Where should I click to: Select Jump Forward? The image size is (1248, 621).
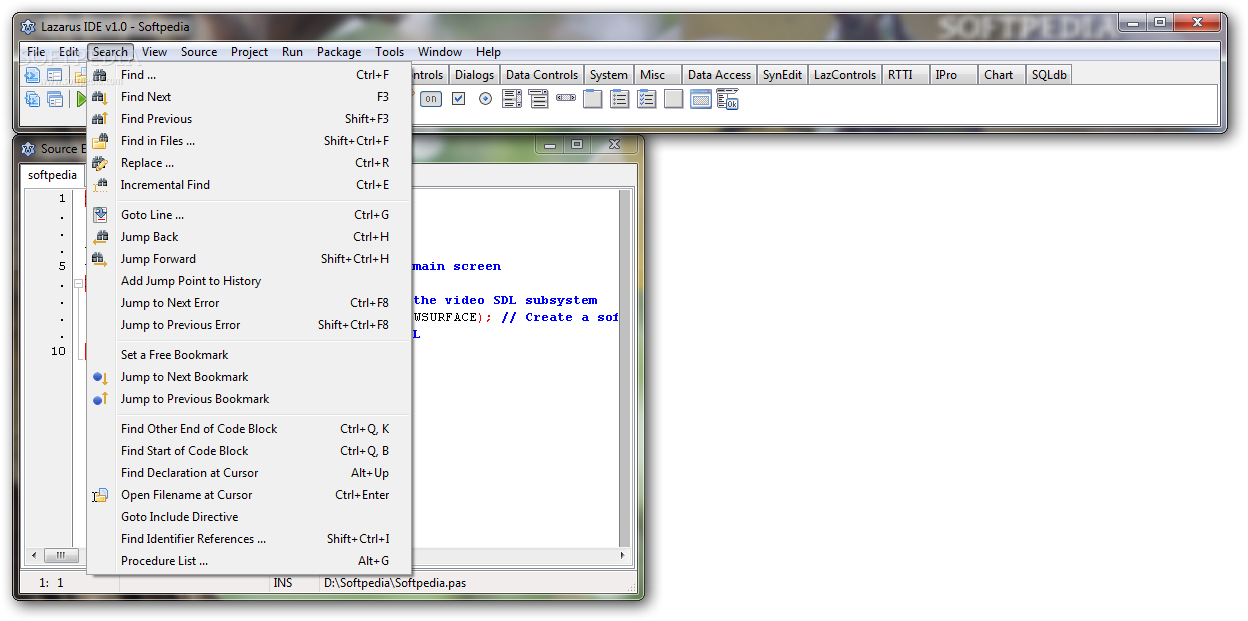[x=249, y=259]
